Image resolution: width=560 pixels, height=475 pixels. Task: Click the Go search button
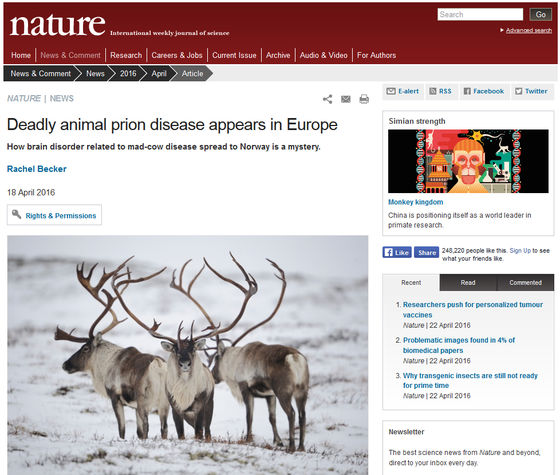pos(540,14)
